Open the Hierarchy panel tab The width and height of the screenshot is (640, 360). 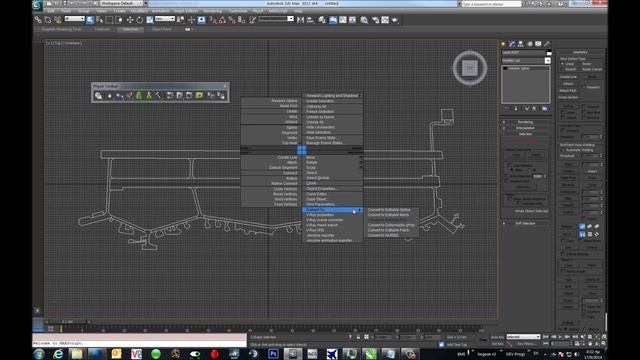point(521,44)
